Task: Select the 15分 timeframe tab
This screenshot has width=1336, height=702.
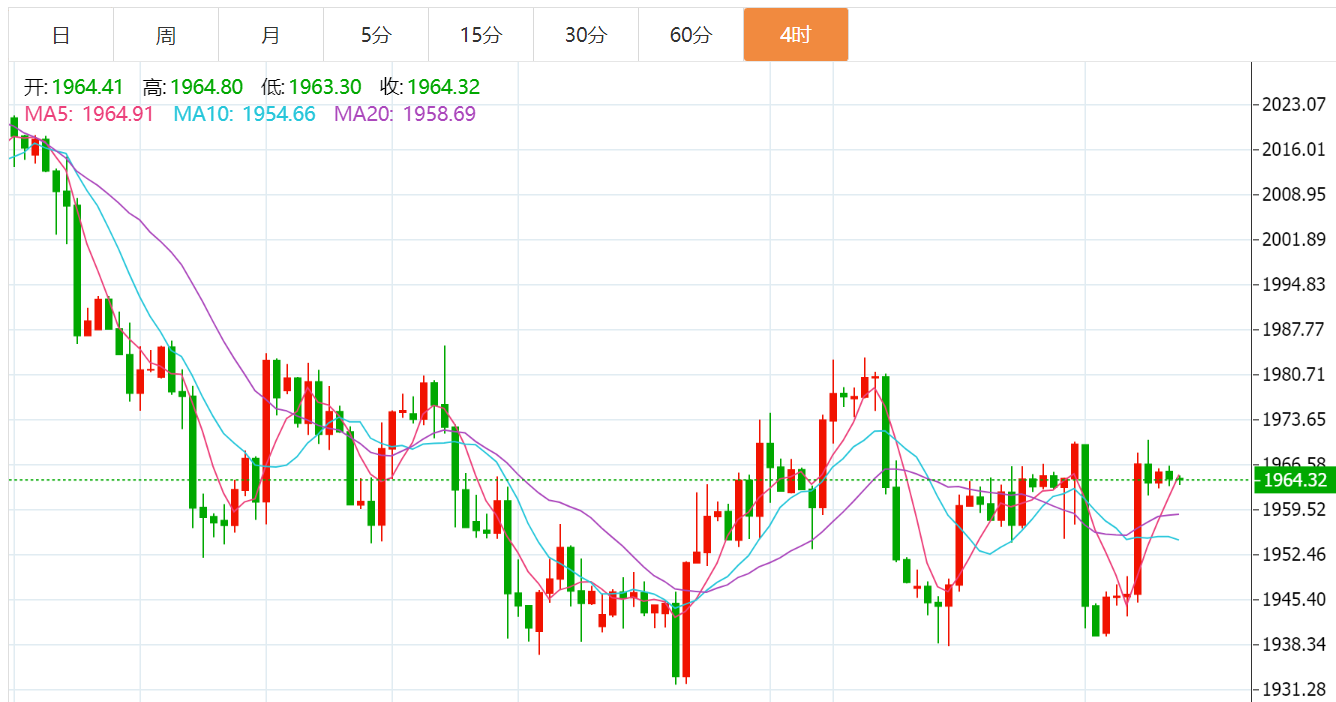Action: pyautogui.click(x=481, y=35)
